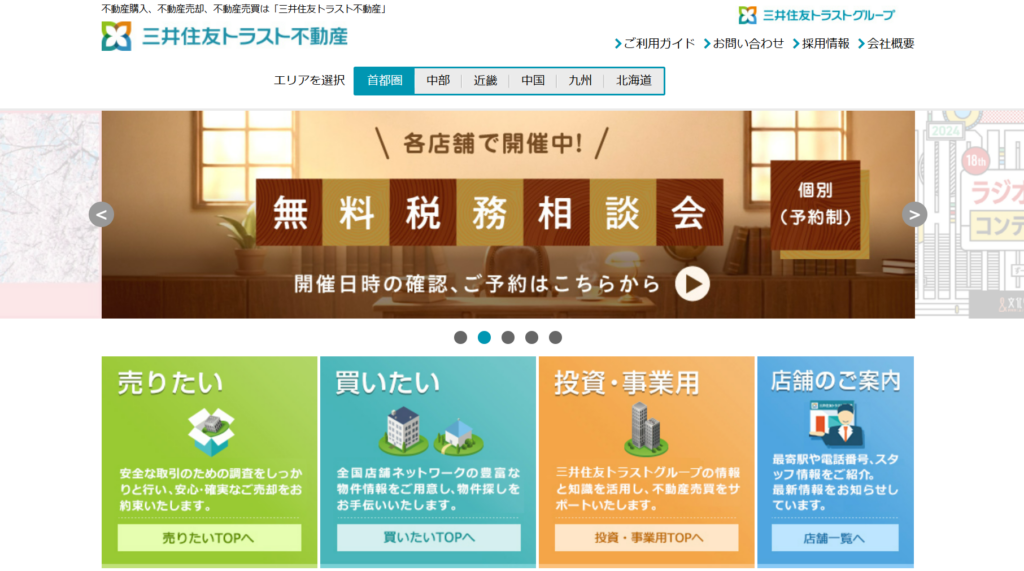Go to previous carousel slide arrow
Screen dimensions: 1024x571
coord(101,214)
